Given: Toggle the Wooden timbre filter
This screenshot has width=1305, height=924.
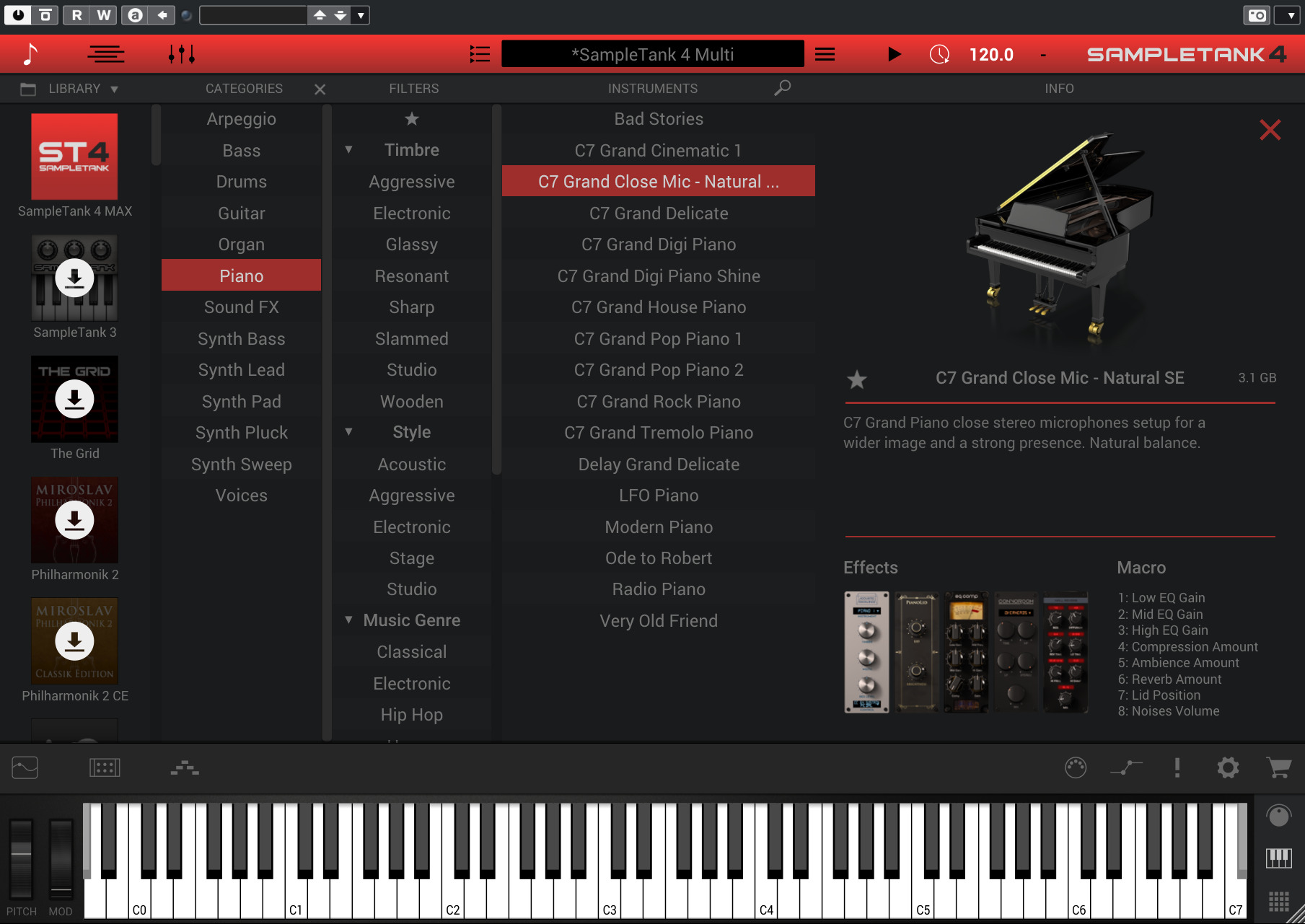Looking at the screenshot, I should [412, 401].
